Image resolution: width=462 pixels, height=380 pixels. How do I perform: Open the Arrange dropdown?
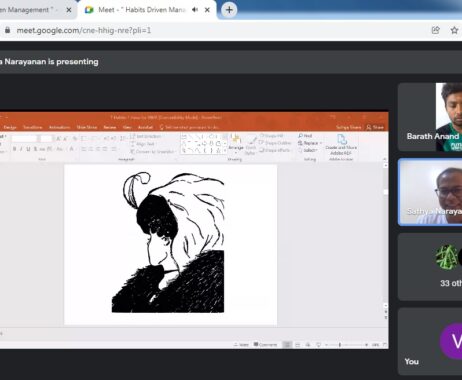[236, 144]
